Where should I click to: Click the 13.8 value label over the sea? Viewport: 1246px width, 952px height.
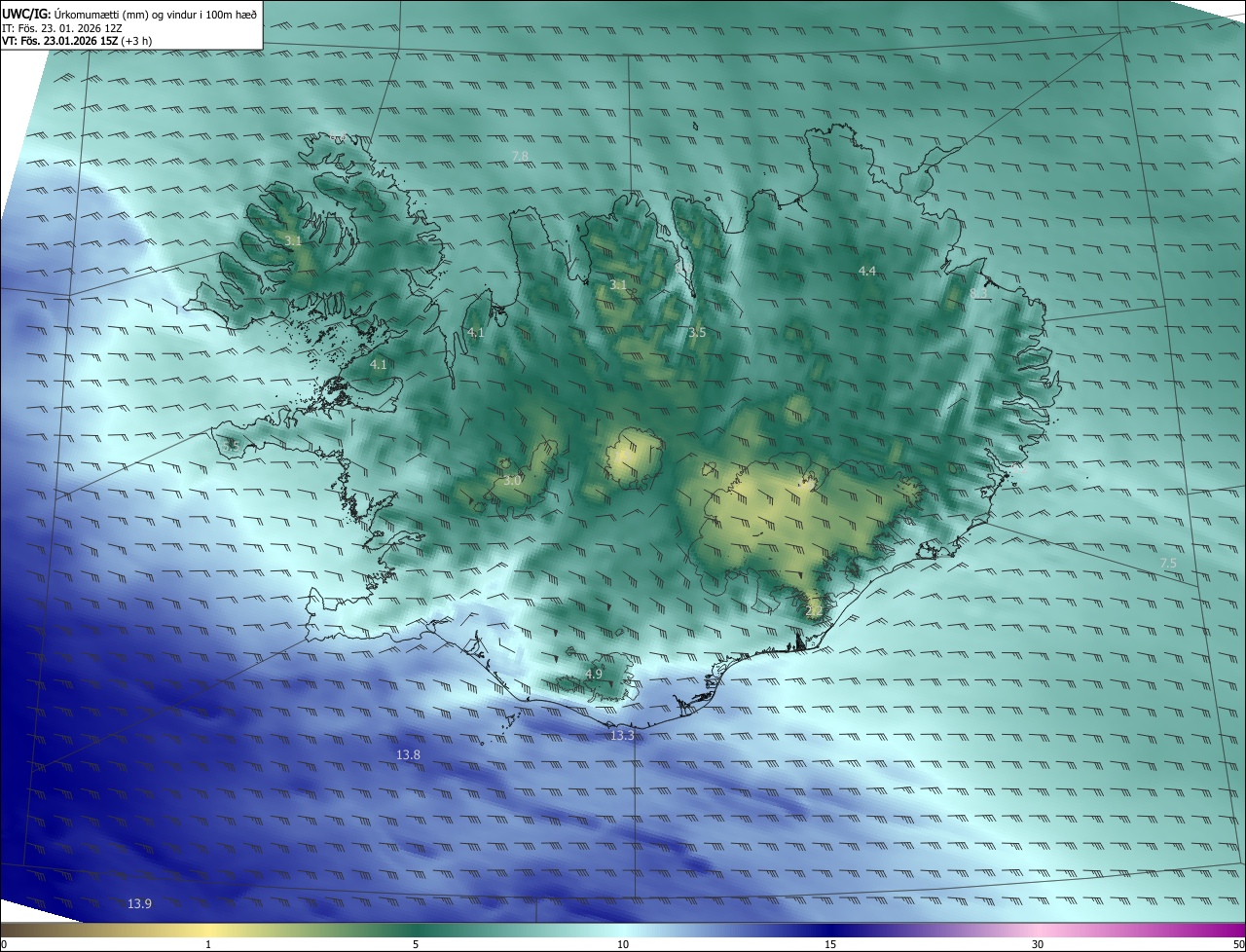coord(408,754)
